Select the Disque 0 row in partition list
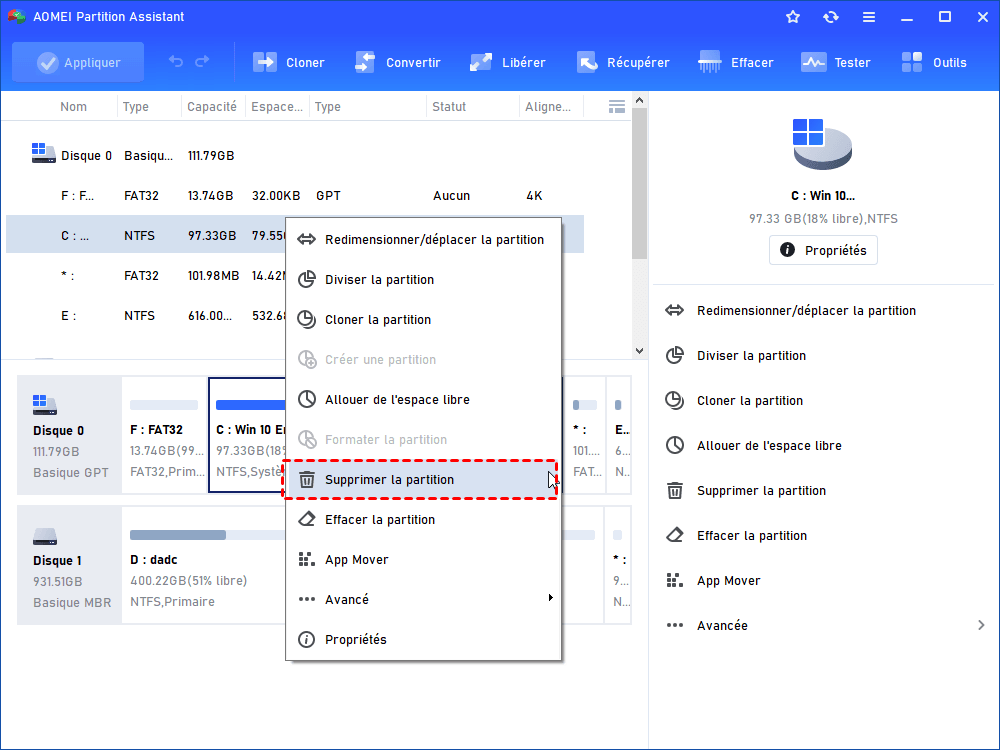Screen dimensions: 1000x750 click(295, 156)
